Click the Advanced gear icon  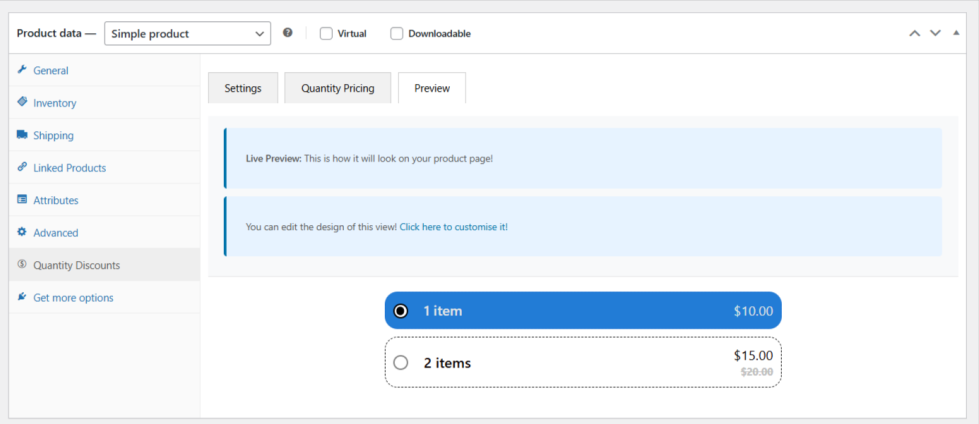pyautogui.click(x=22, y=232)
